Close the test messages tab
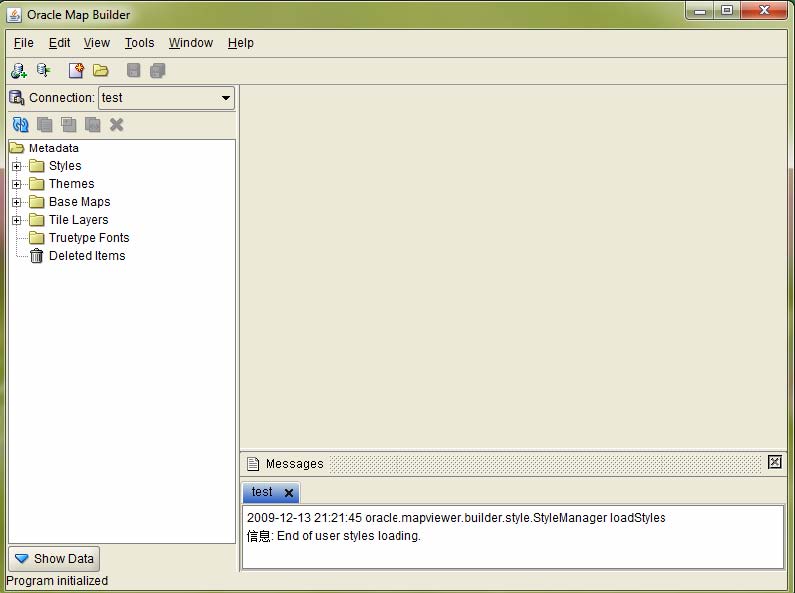This screenshot has width=795, height=593. coord(289,493)
